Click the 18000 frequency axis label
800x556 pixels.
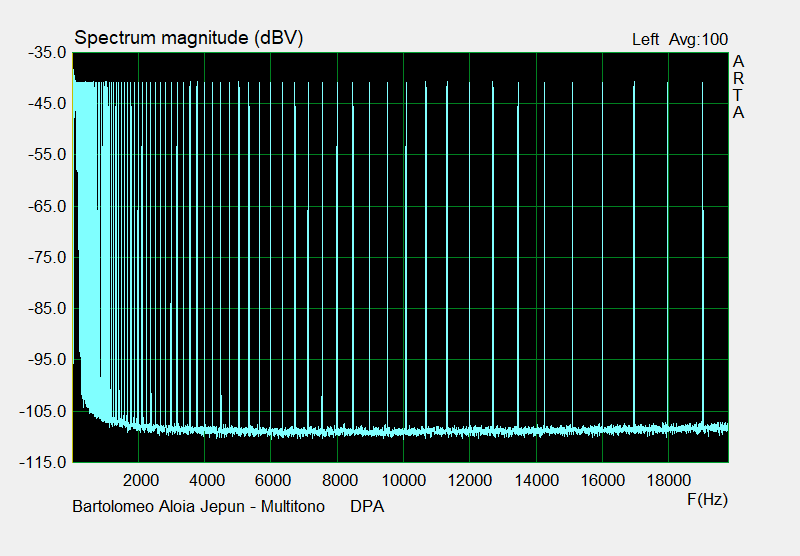tap(669, 481)
